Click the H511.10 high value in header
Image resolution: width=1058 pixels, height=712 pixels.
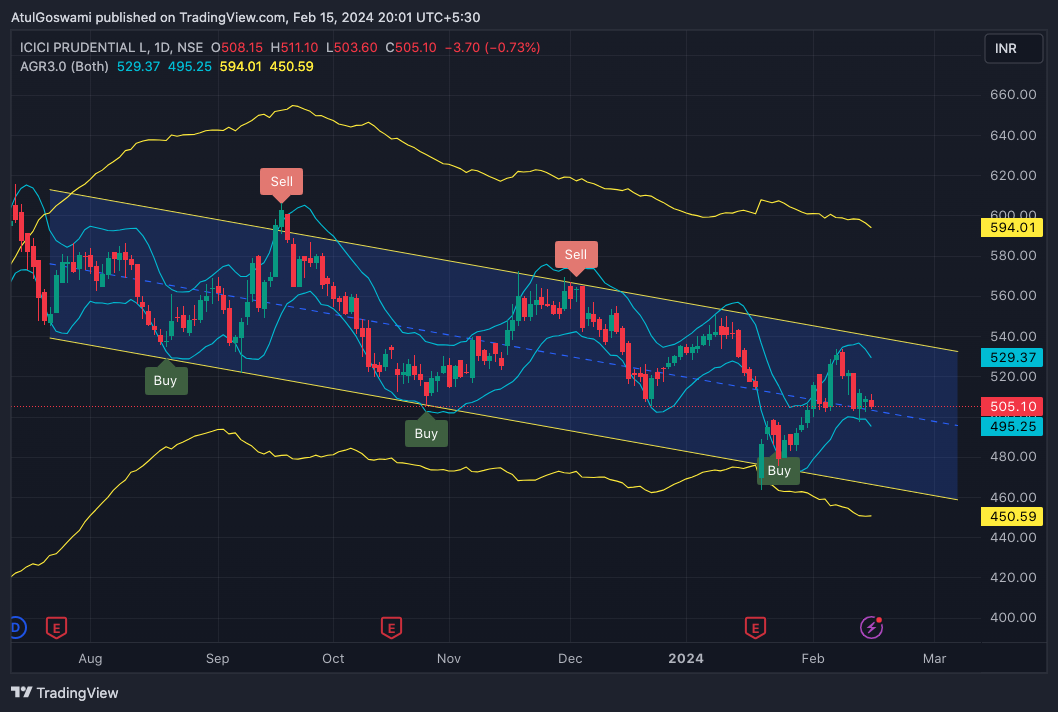[x=294, y=47]
